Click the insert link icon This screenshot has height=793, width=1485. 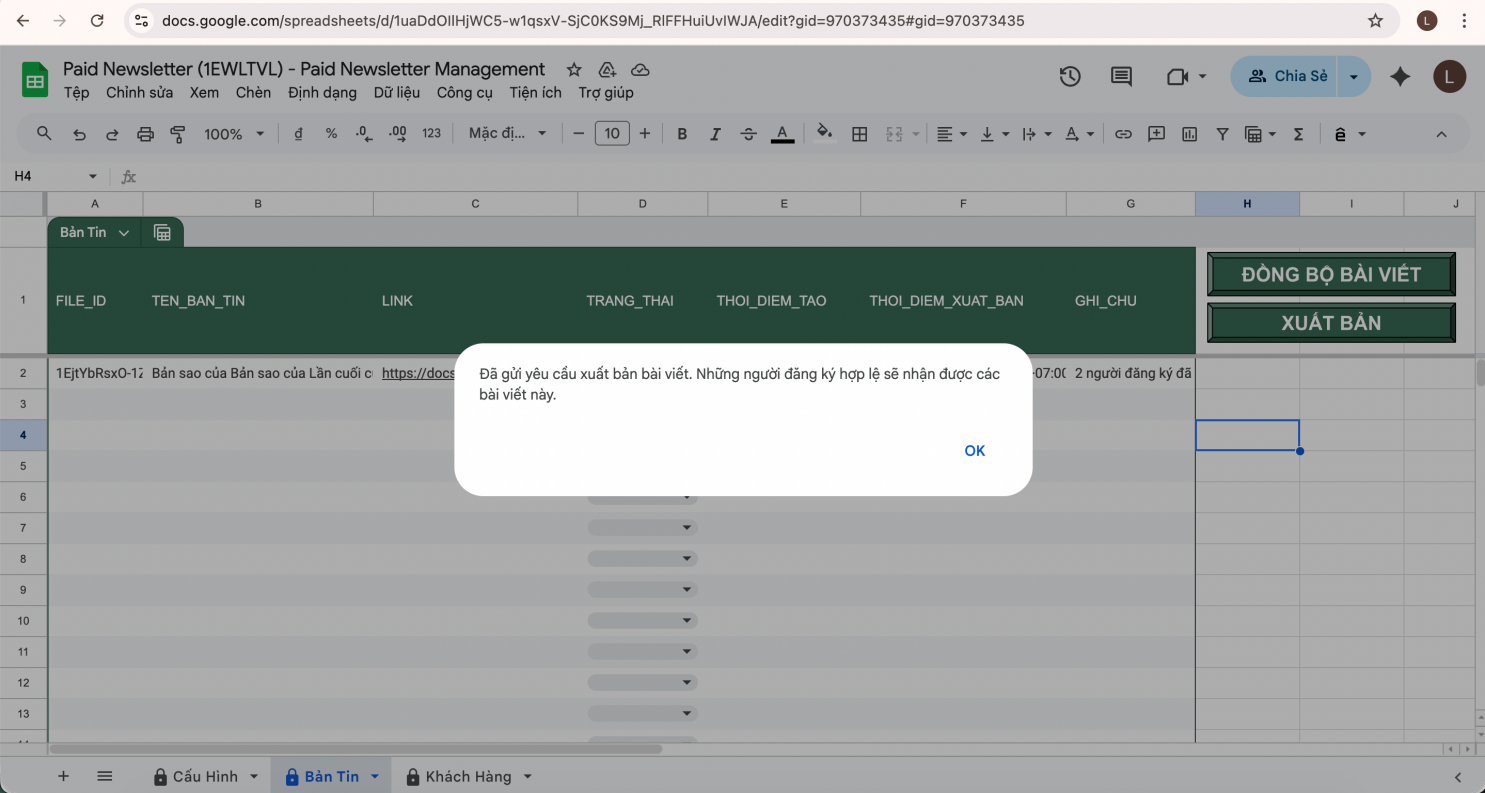tap(1124, 133)
